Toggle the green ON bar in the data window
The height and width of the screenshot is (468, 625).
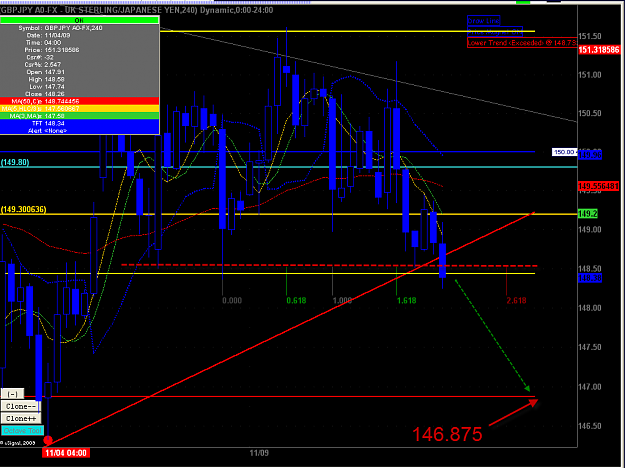tap(79, 20)
